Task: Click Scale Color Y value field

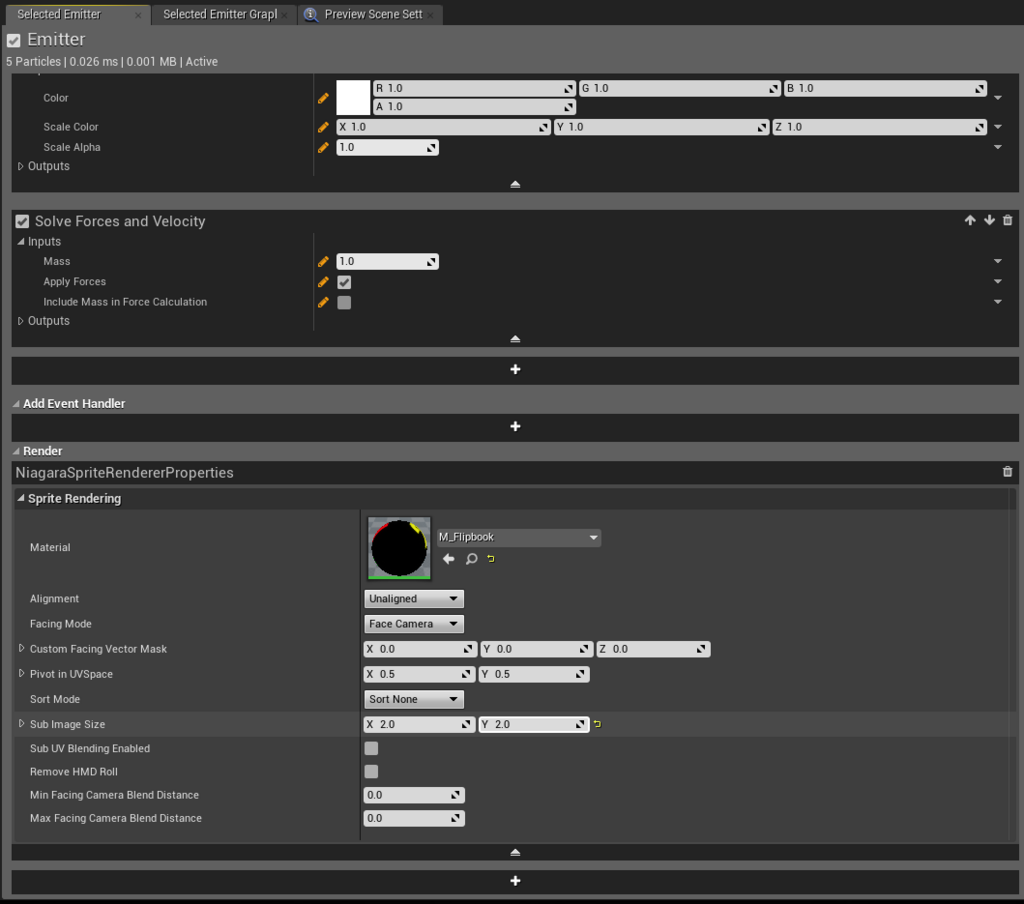Action: [662, 127]
